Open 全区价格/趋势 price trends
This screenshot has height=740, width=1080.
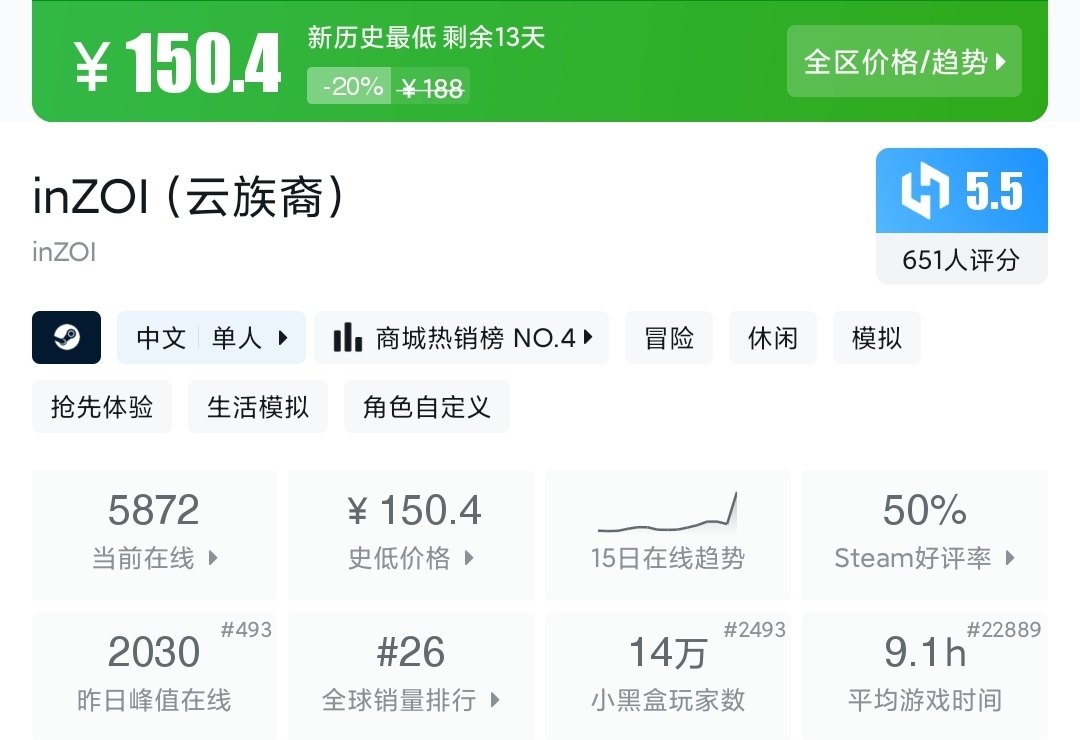[x=904, y=62]
